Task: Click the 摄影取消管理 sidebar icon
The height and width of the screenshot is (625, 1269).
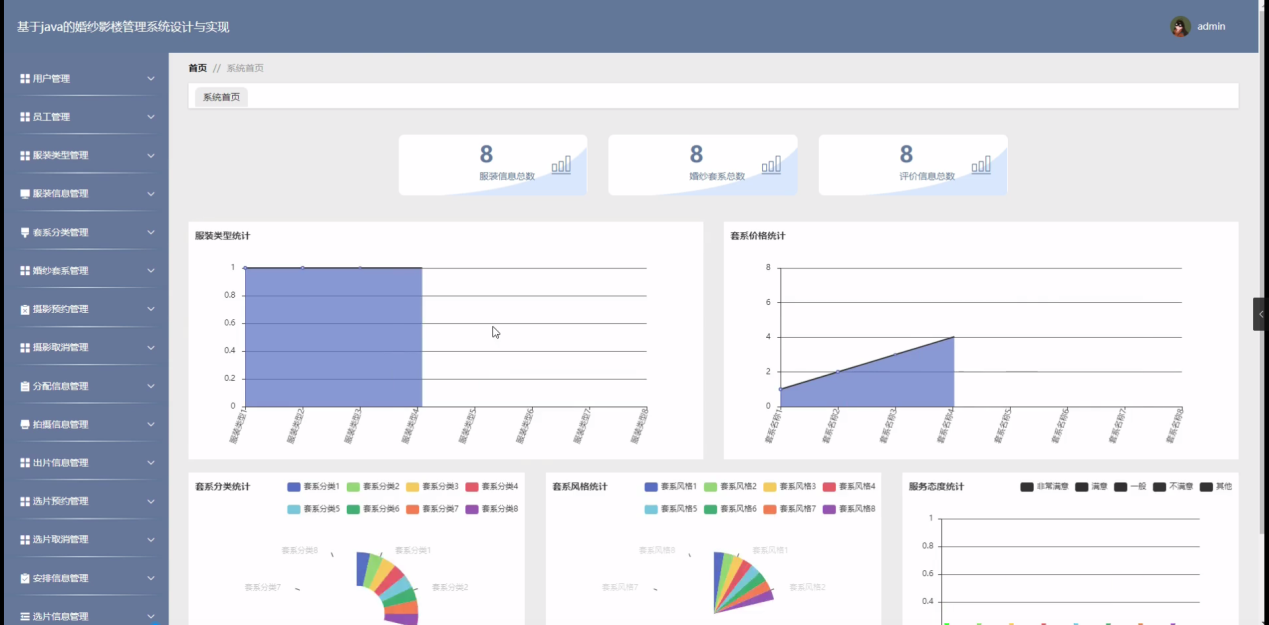Action: coord(25,347)
